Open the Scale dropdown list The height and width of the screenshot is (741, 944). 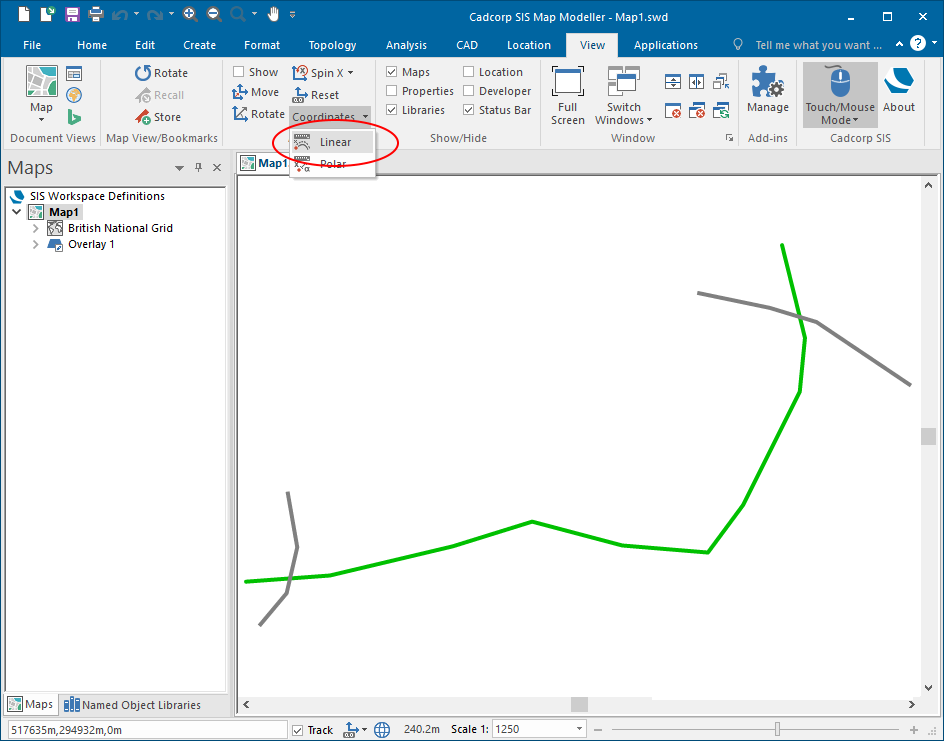point(578,730)
